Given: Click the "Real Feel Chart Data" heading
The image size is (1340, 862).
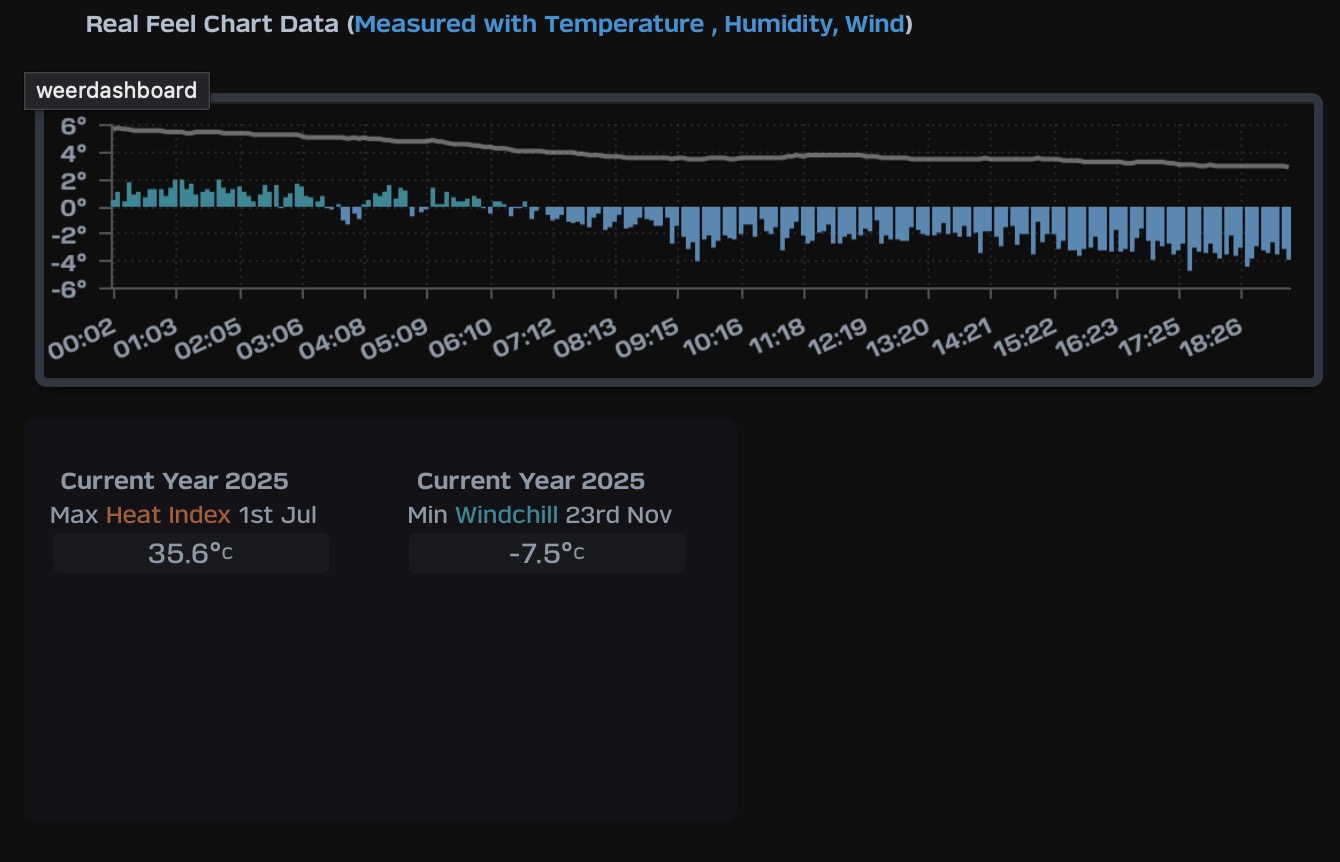Looking at the screenshot, I should coord(212,24).
